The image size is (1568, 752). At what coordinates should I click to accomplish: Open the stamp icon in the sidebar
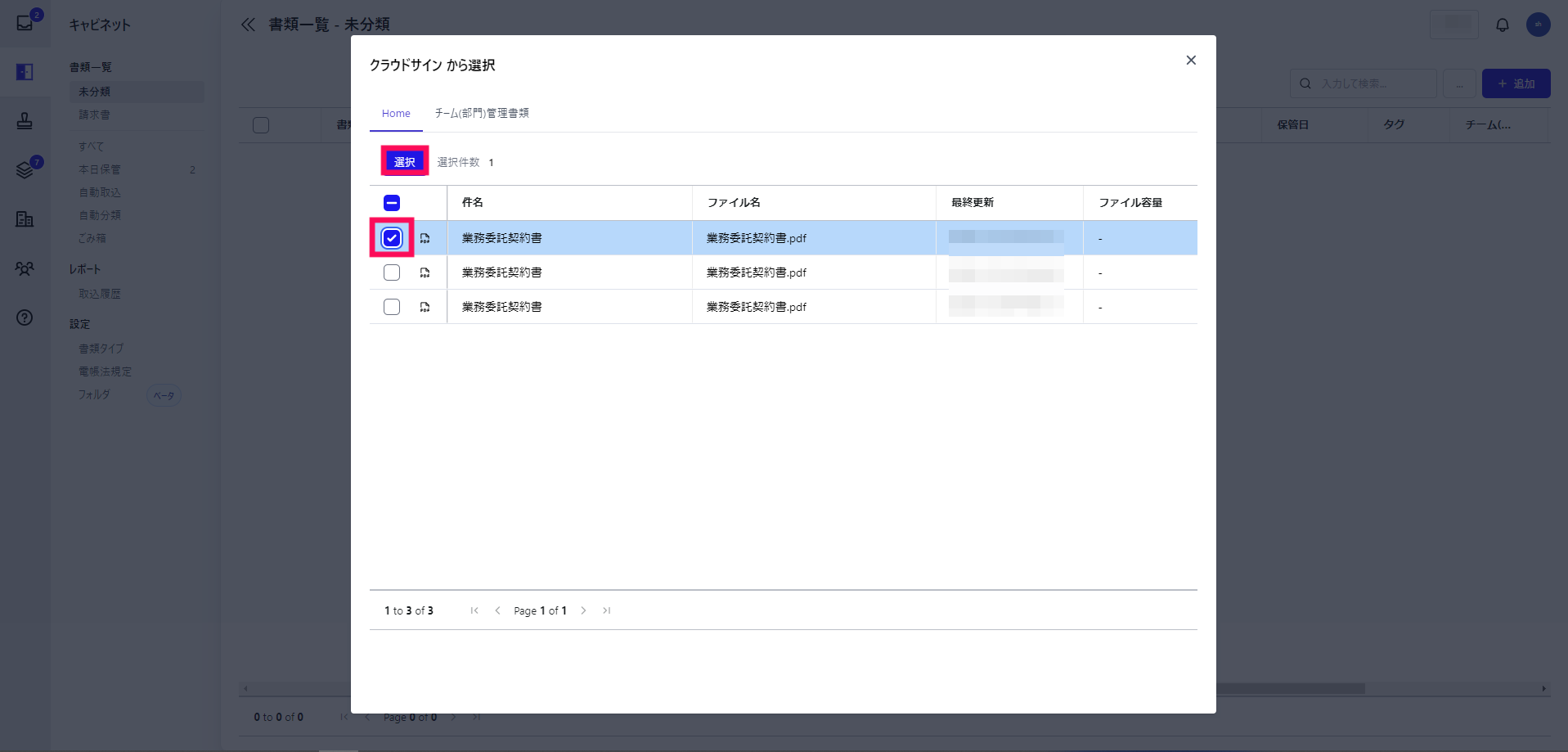click(x=25, y=121)
